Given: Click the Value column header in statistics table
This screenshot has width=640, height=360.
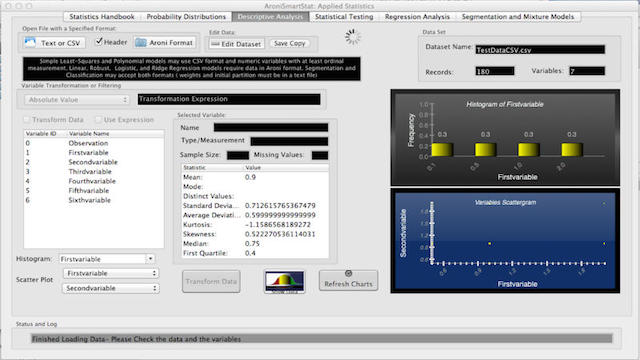Looking at the screenshot, I should click(286, 168).
